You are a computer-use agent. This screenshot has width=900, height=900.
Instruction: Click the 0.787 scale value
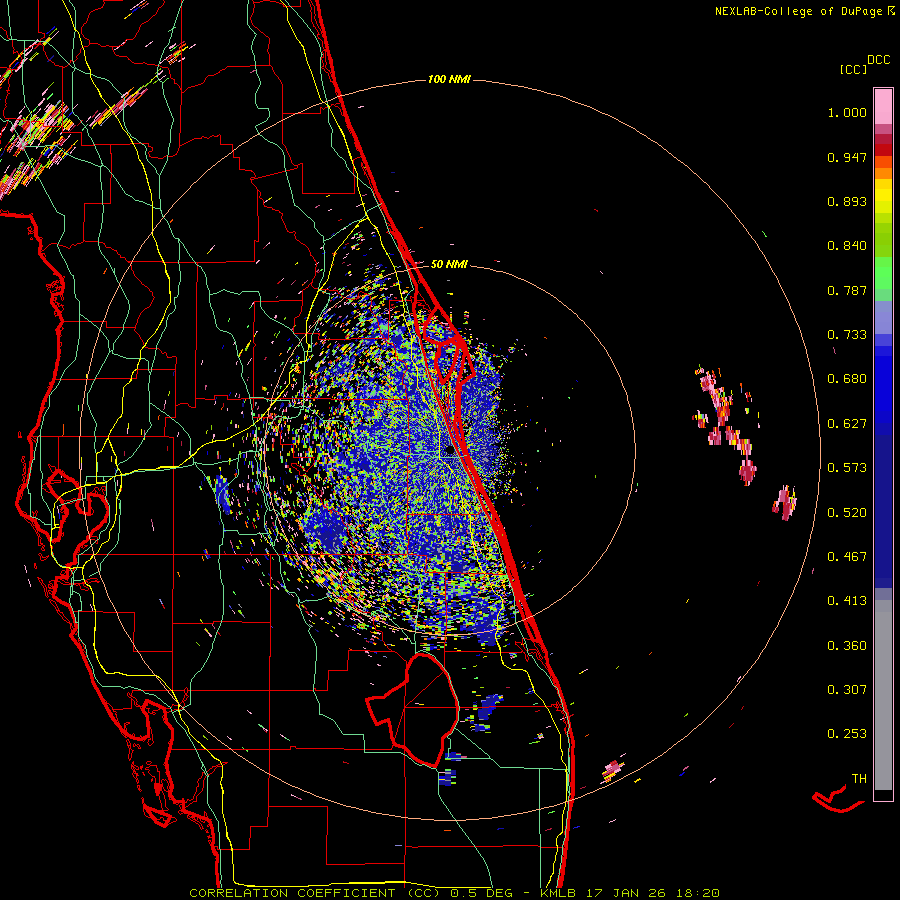[847, 290]
